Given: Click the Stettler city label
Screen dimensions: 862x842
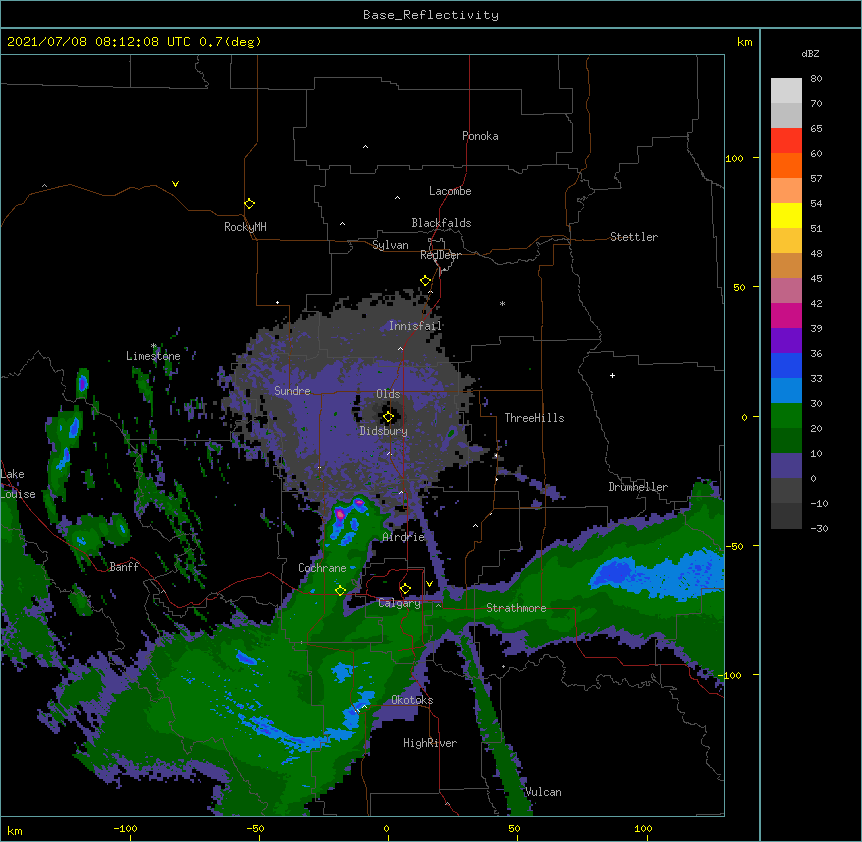Looking at the screenshot, I should click(634, 237).
